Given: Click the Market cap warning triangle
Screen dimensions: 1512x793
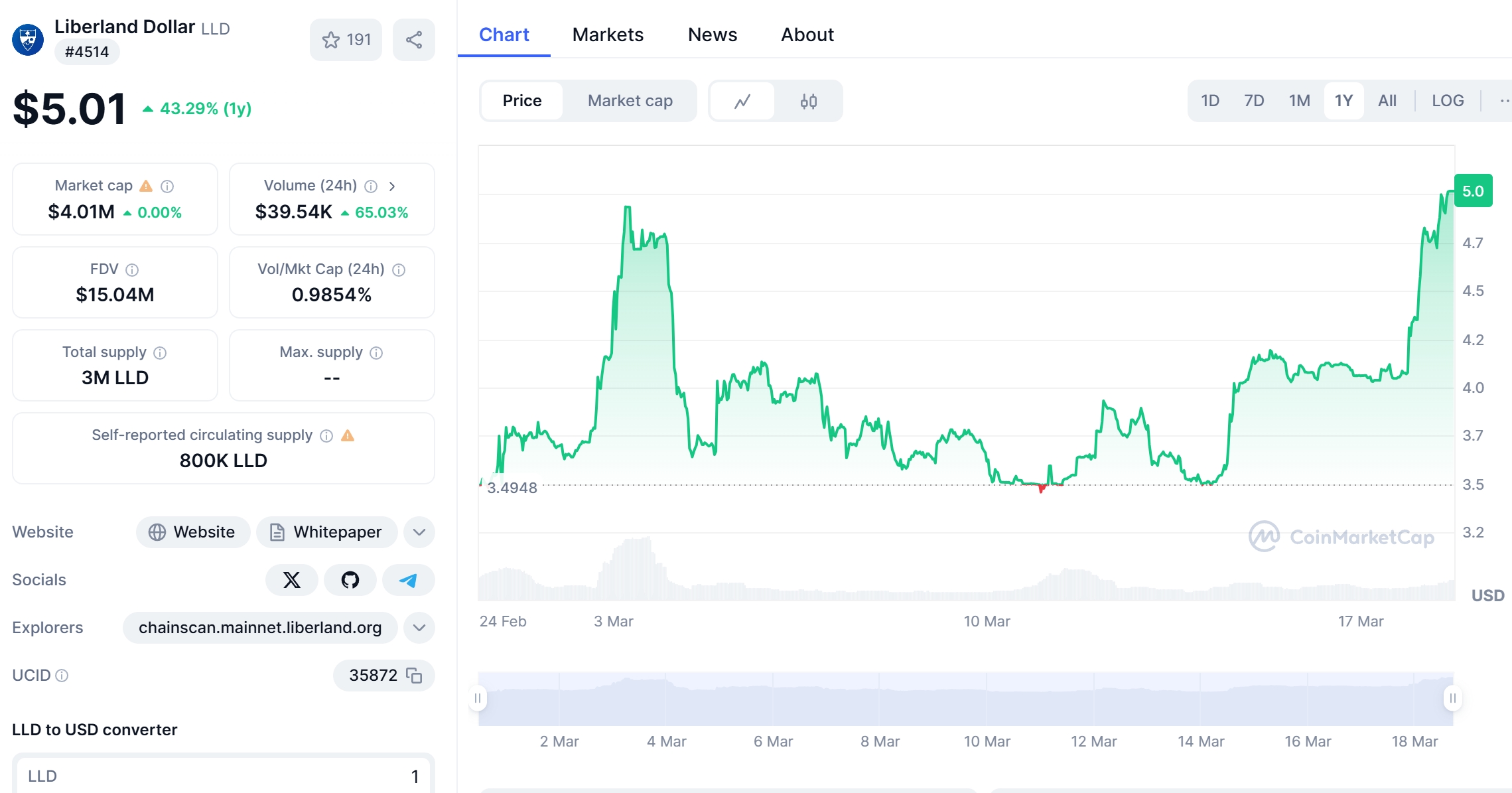Looking at the screenshot, I should click(146, 186).
